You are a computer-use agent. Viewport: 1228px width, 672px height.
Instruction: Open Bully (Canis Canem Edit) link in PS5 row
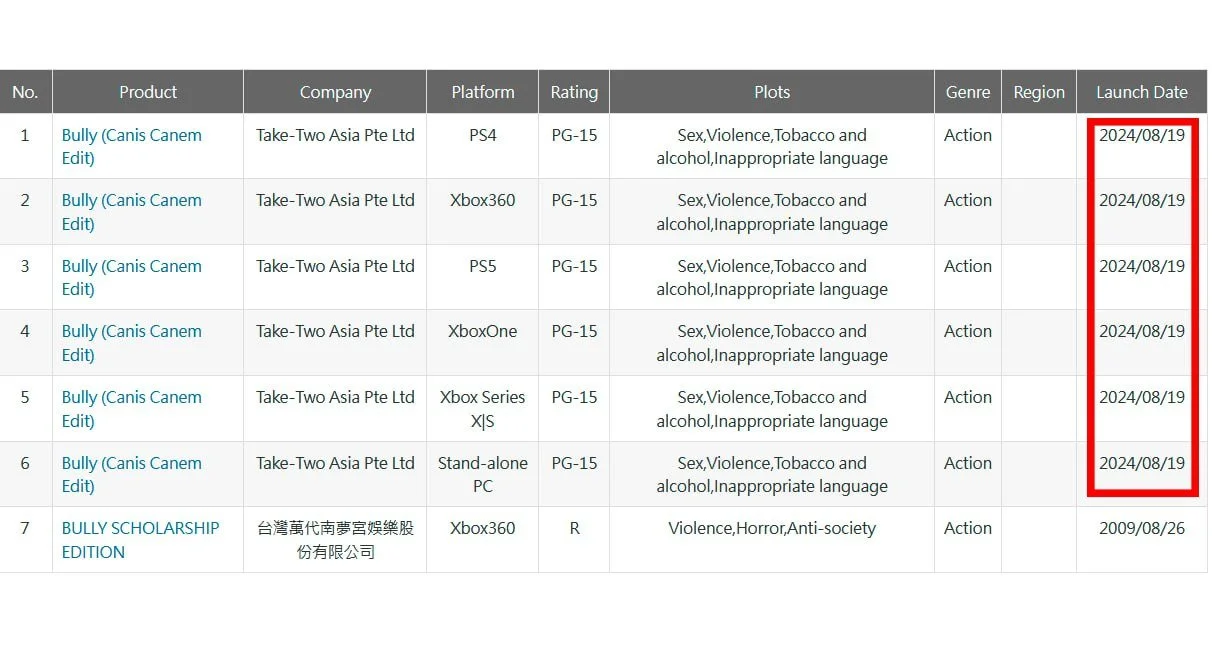(131, 277)
